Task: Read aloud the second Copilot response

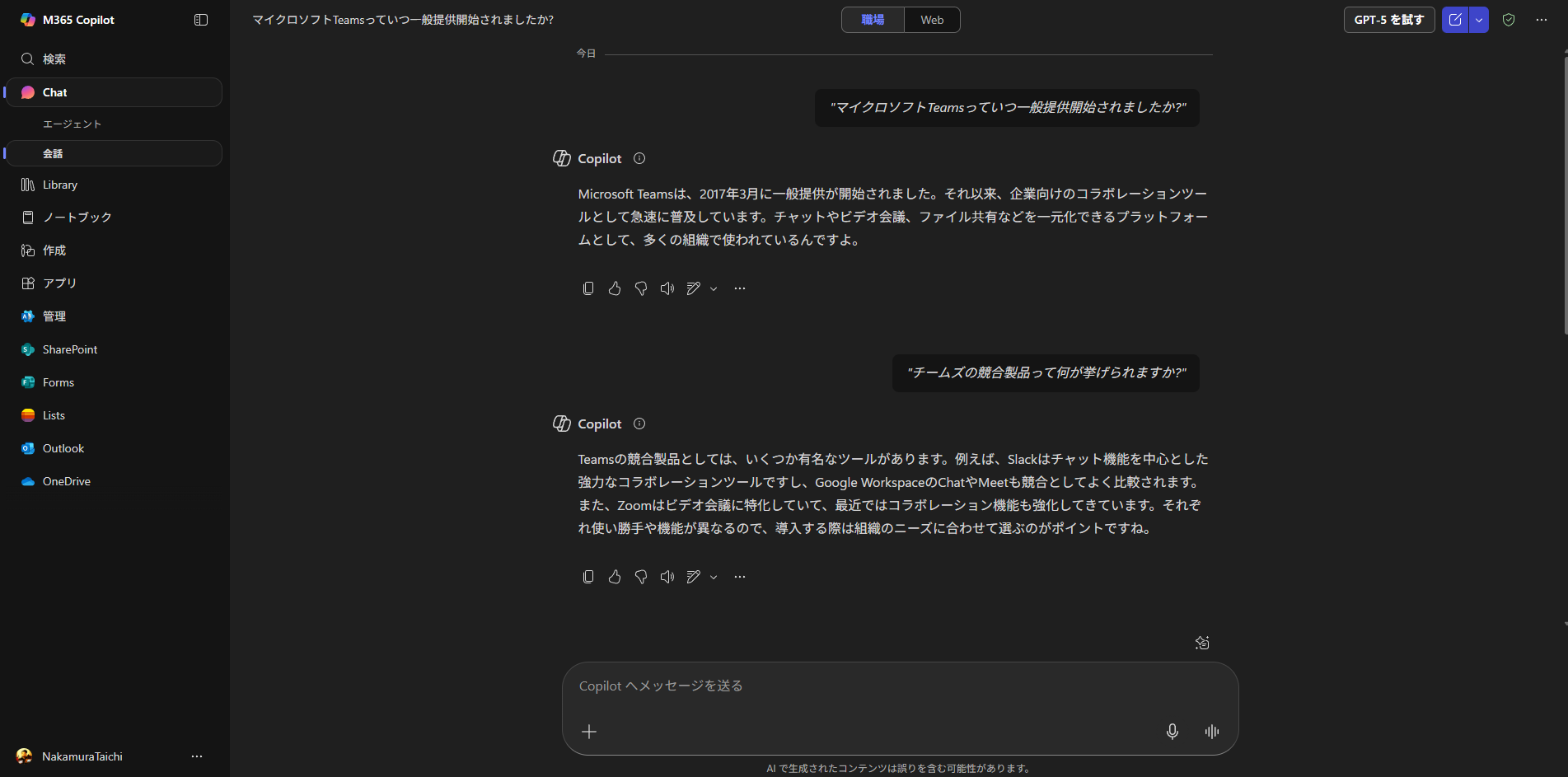Action: coord(667,577)
